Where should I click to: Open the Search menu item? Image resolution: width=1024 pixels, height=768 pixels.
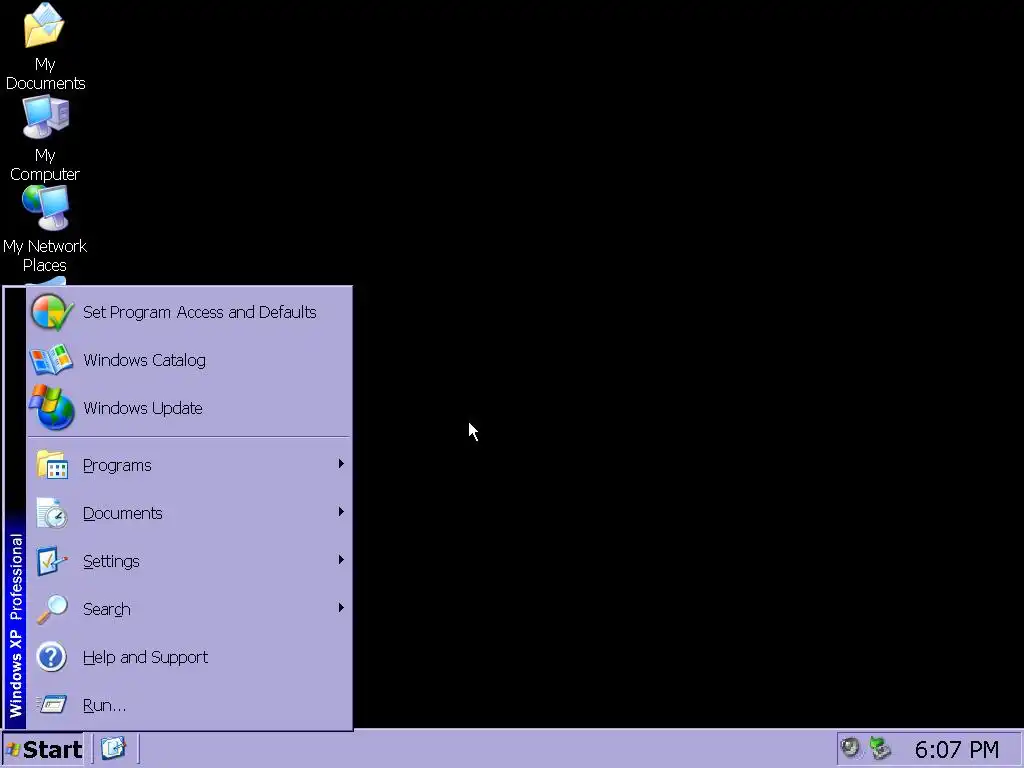(189, 609)
